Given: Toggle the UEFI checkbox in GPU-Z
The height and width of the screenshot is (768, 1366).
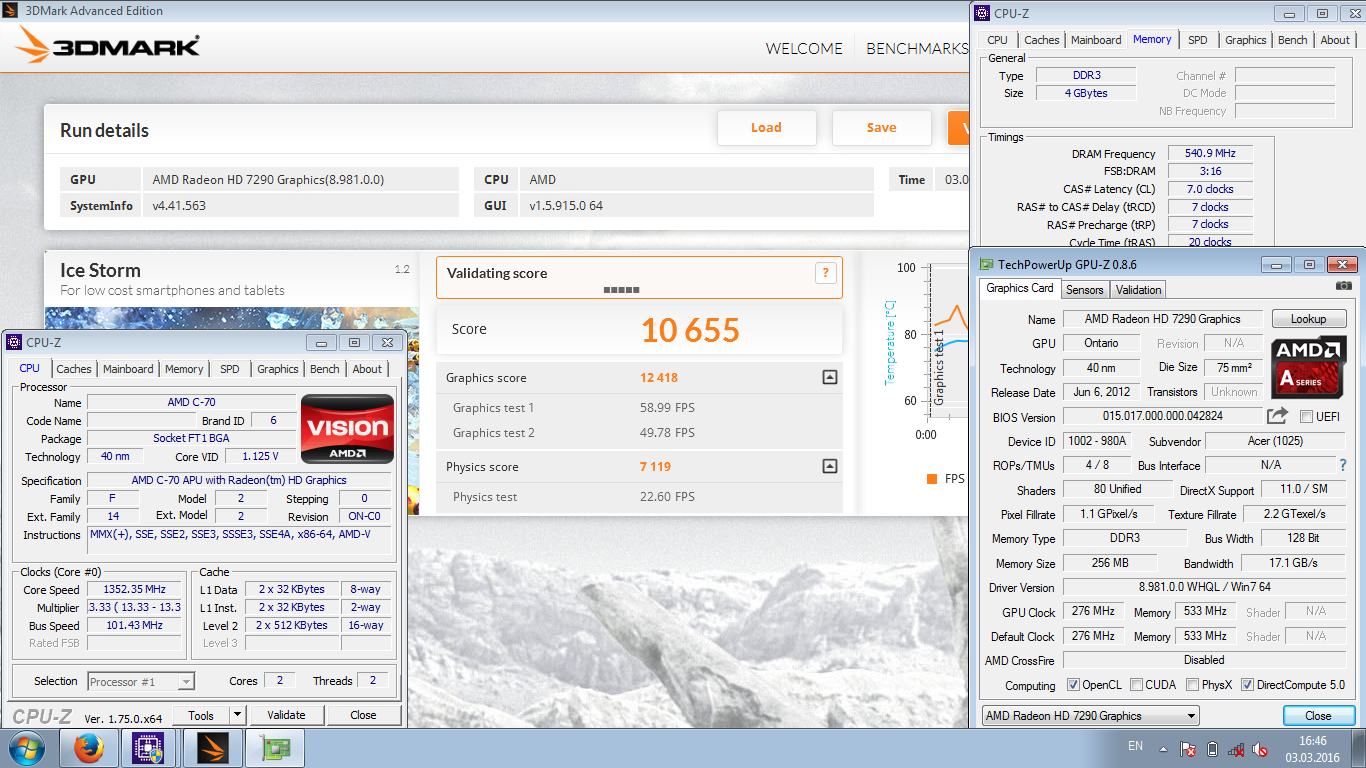Looking at the screenshot, I should (1306, 416).
